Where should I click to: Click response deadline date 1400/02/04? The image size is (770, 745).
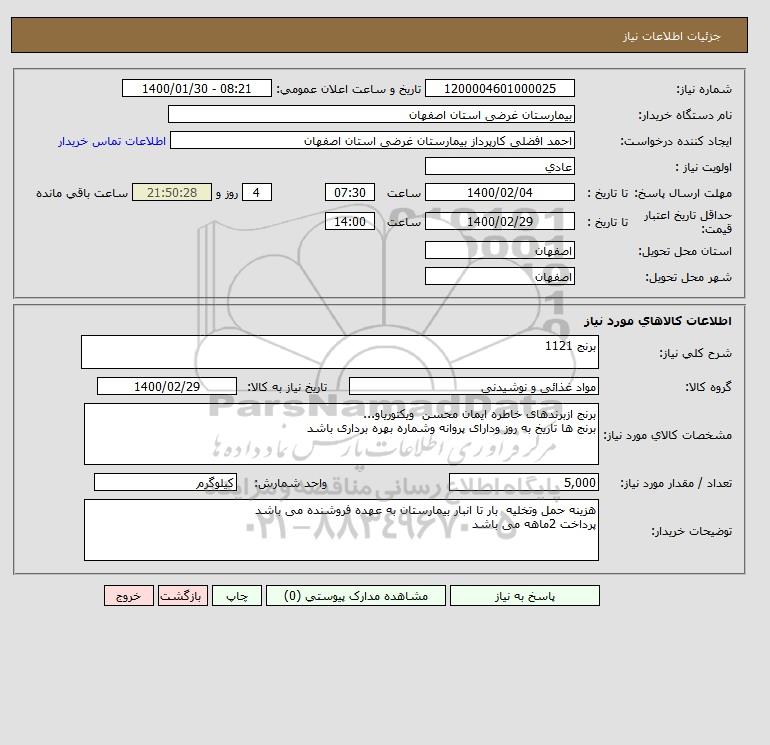point(499,193)
